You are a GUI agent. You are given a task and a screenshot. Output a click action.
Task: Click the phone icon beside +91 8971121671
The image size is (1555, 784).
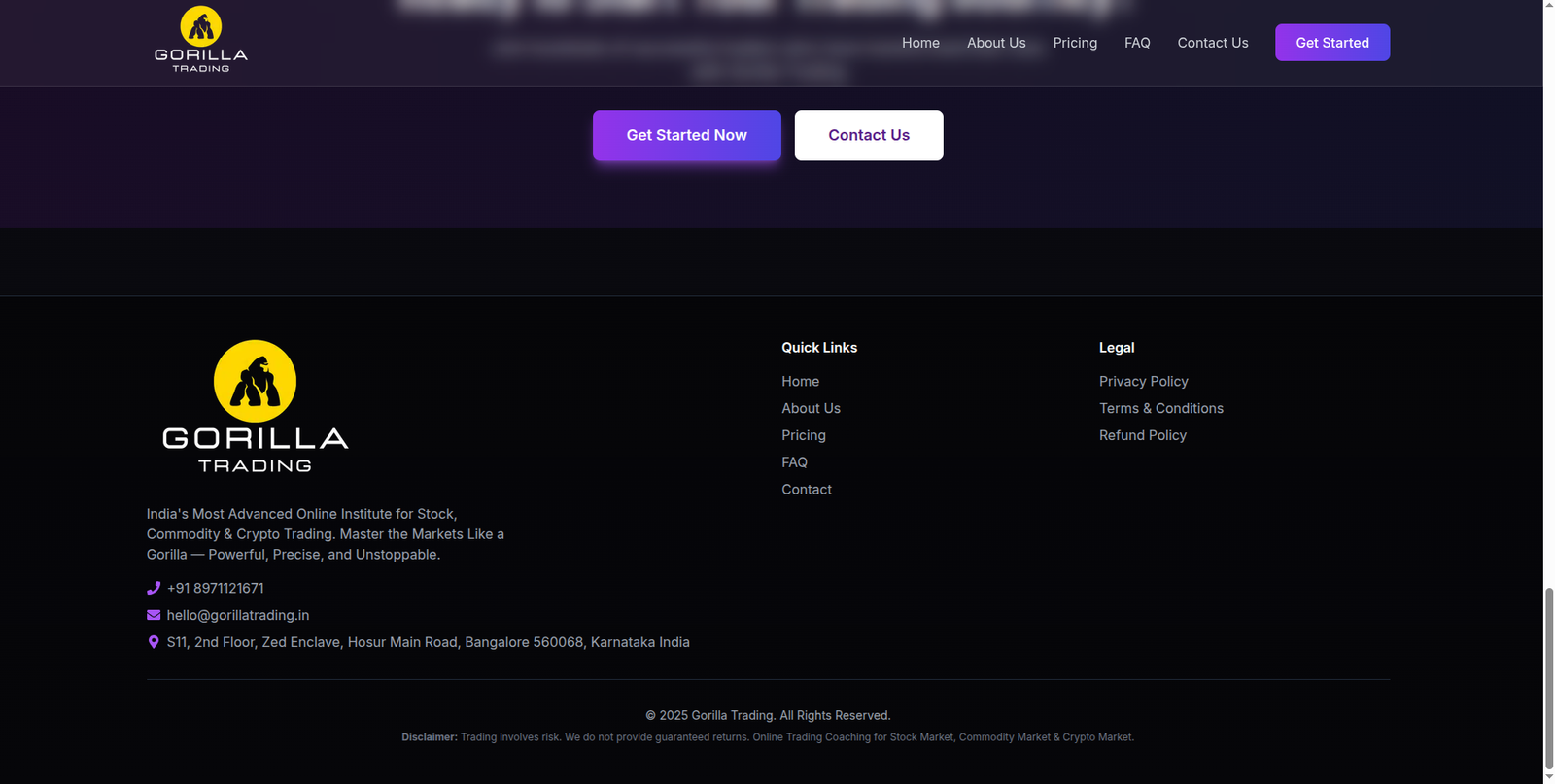(x=154, y=588)
